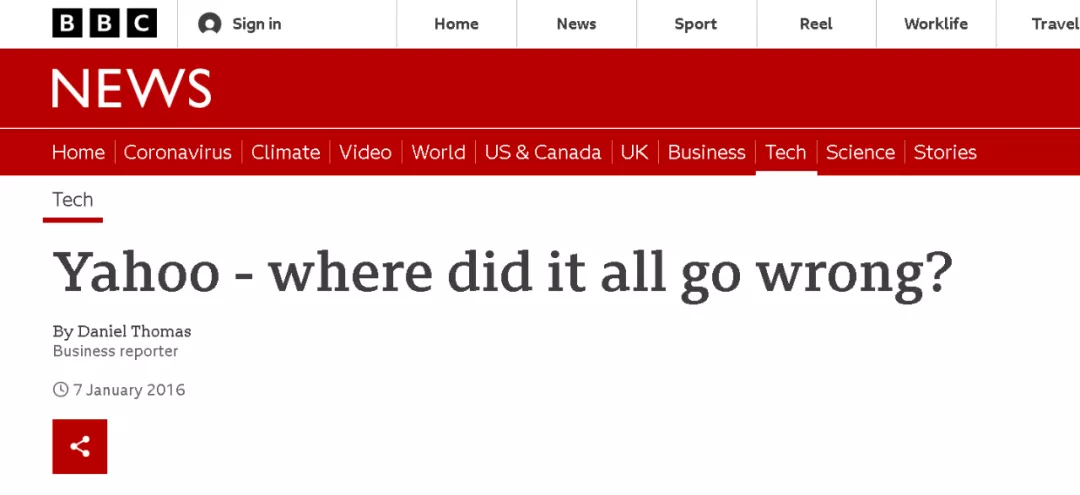Go to Home tab in News menu
1080x495 pixels.
[78, 152]
